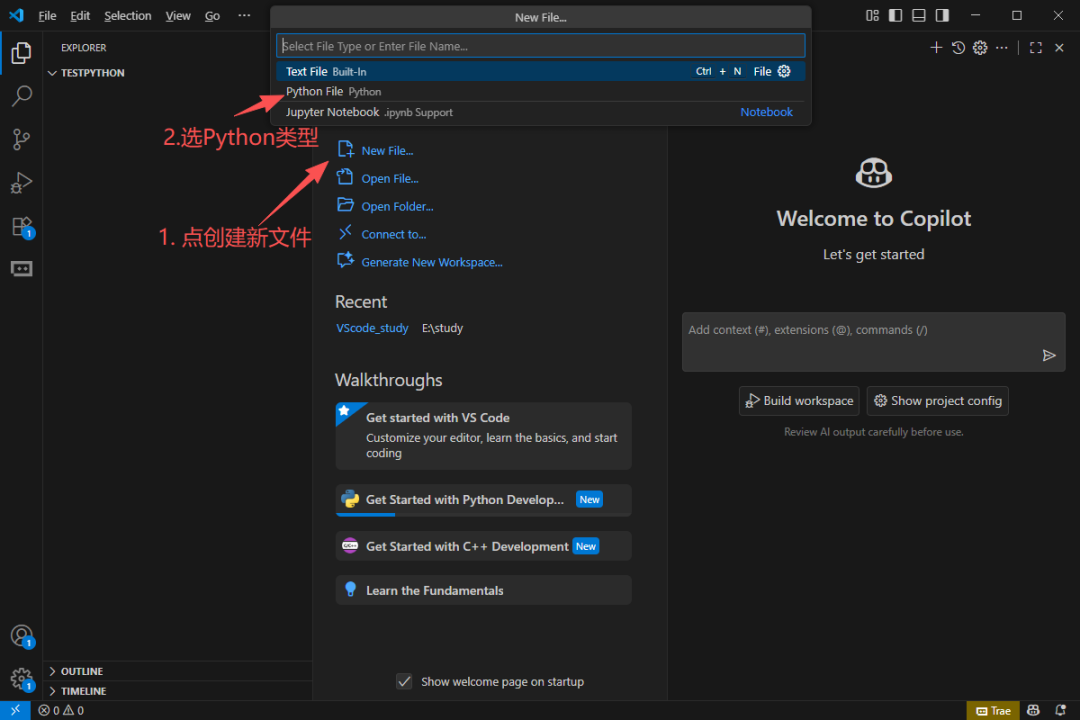Open recent VScode_study folder
This screenshot has height=720, width=1080.
click(372, 328)
